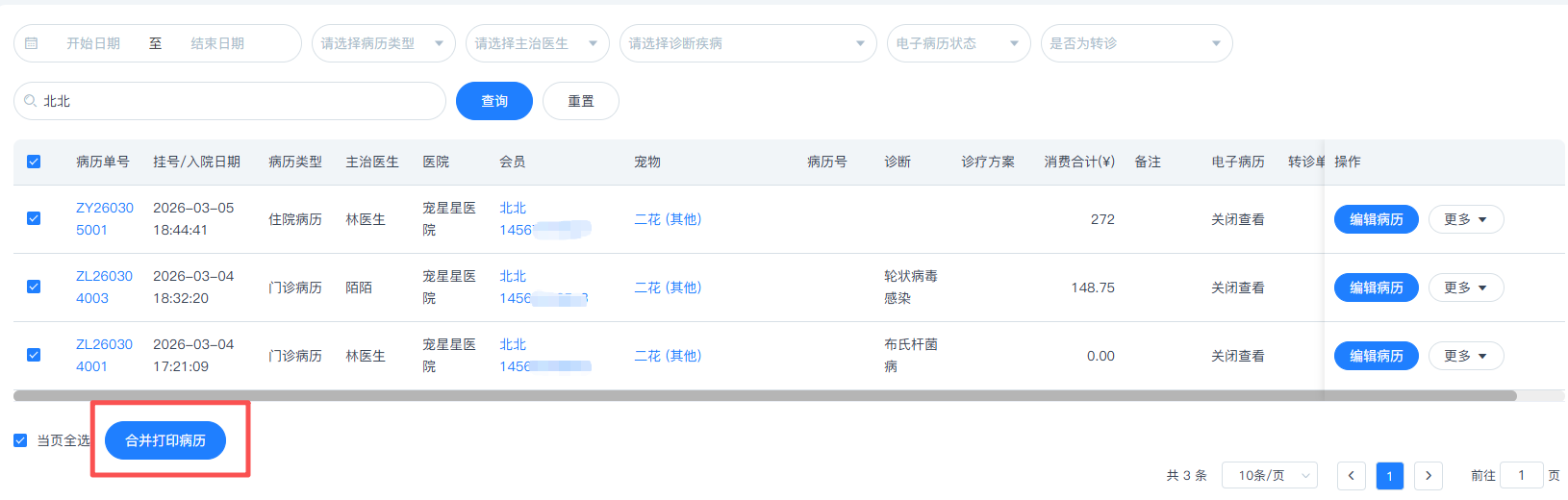Click the magnifier icon in search box
Viewport: 1568px width, 500px height.
[x=31, y=101]
